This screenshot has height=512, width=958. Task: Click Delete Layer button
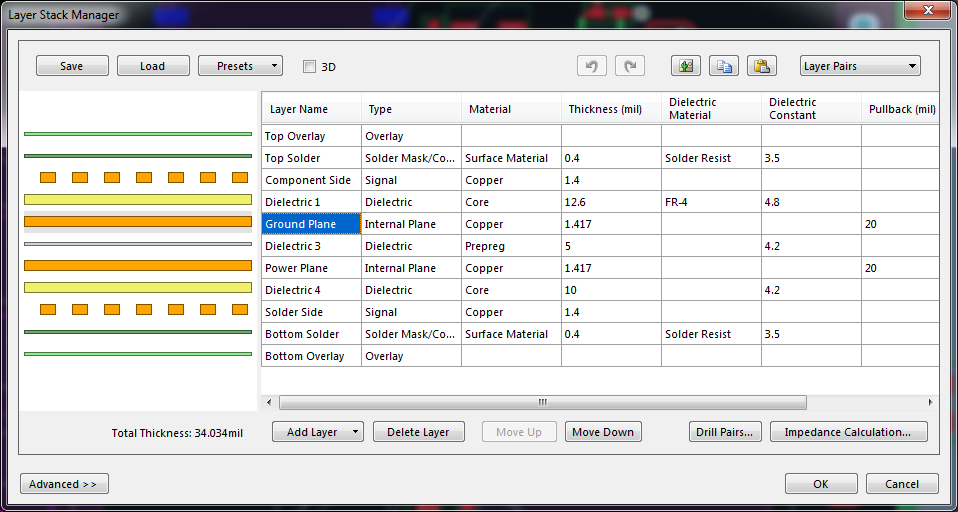(419, 432)
